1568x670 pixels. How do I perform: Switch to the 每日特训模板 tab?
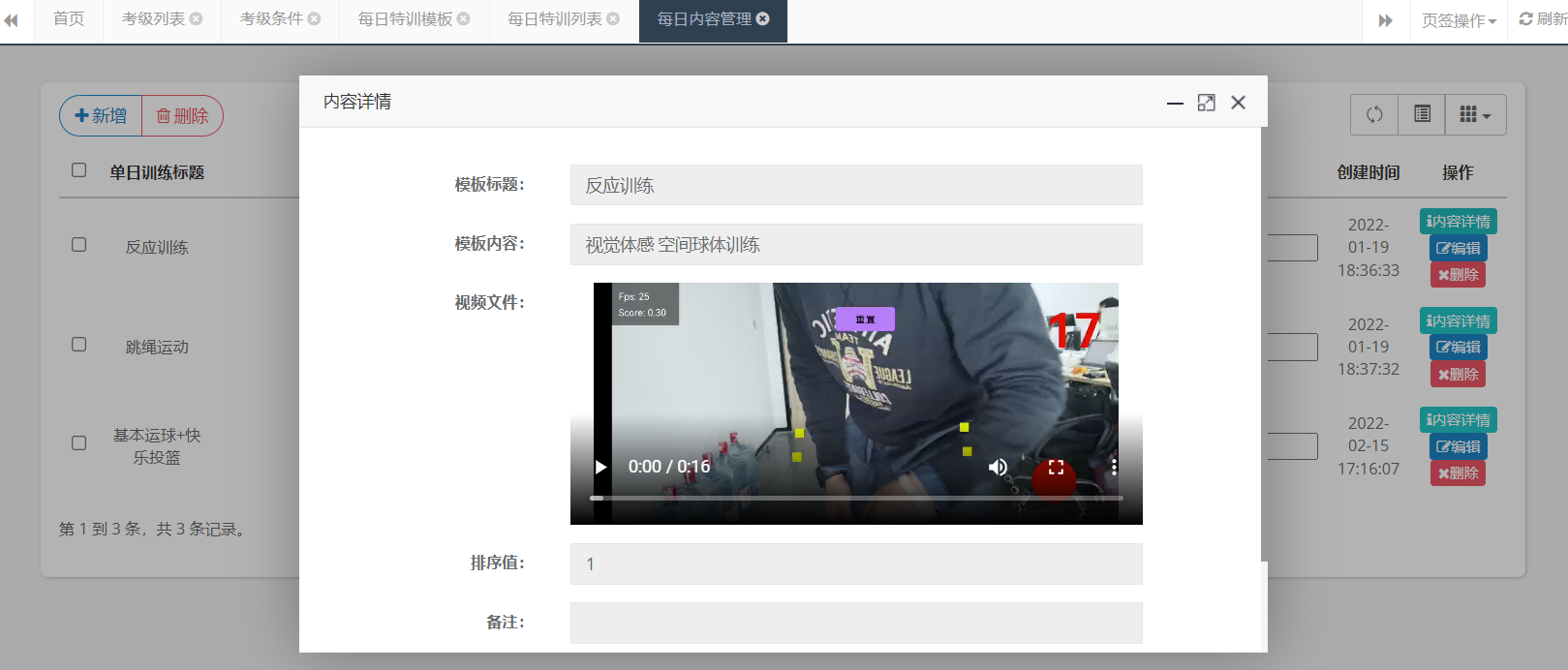pos(405,18)
